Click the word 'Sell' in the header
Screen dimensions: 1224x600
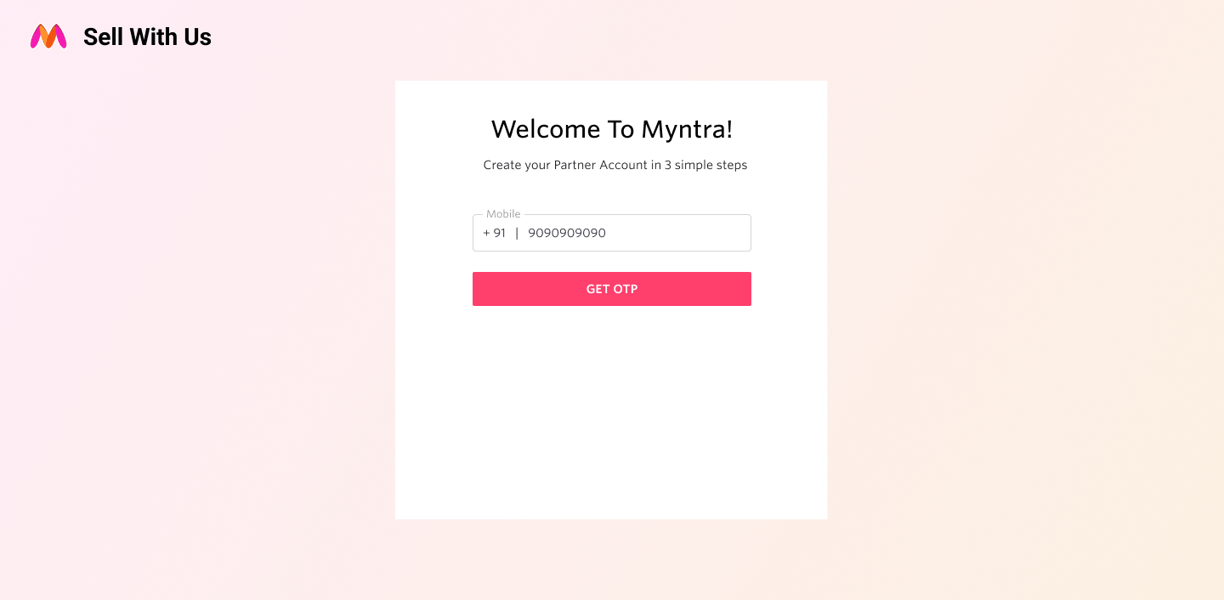coord(103,37)
